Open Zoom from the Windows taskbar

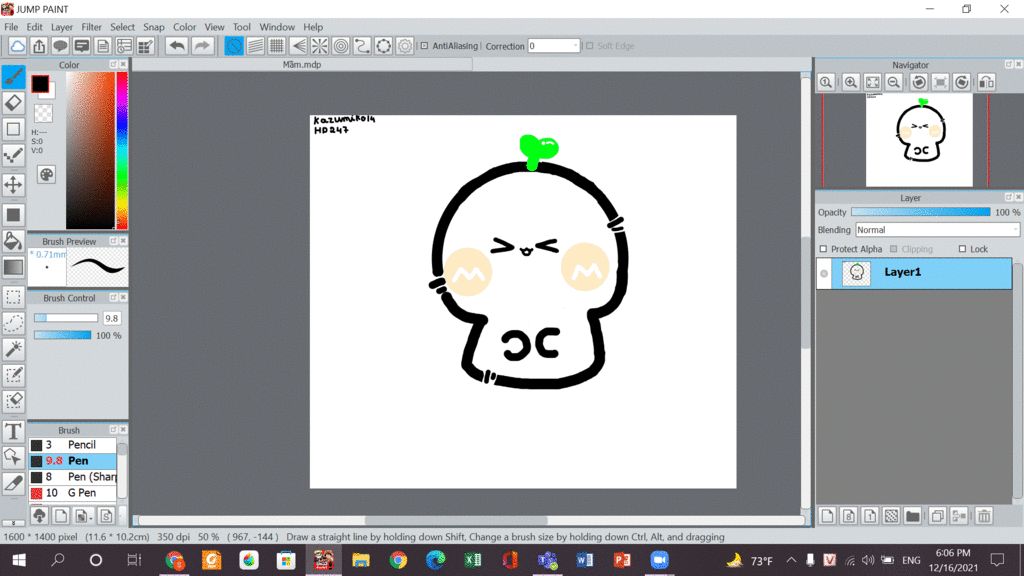(x=660, y=560)
